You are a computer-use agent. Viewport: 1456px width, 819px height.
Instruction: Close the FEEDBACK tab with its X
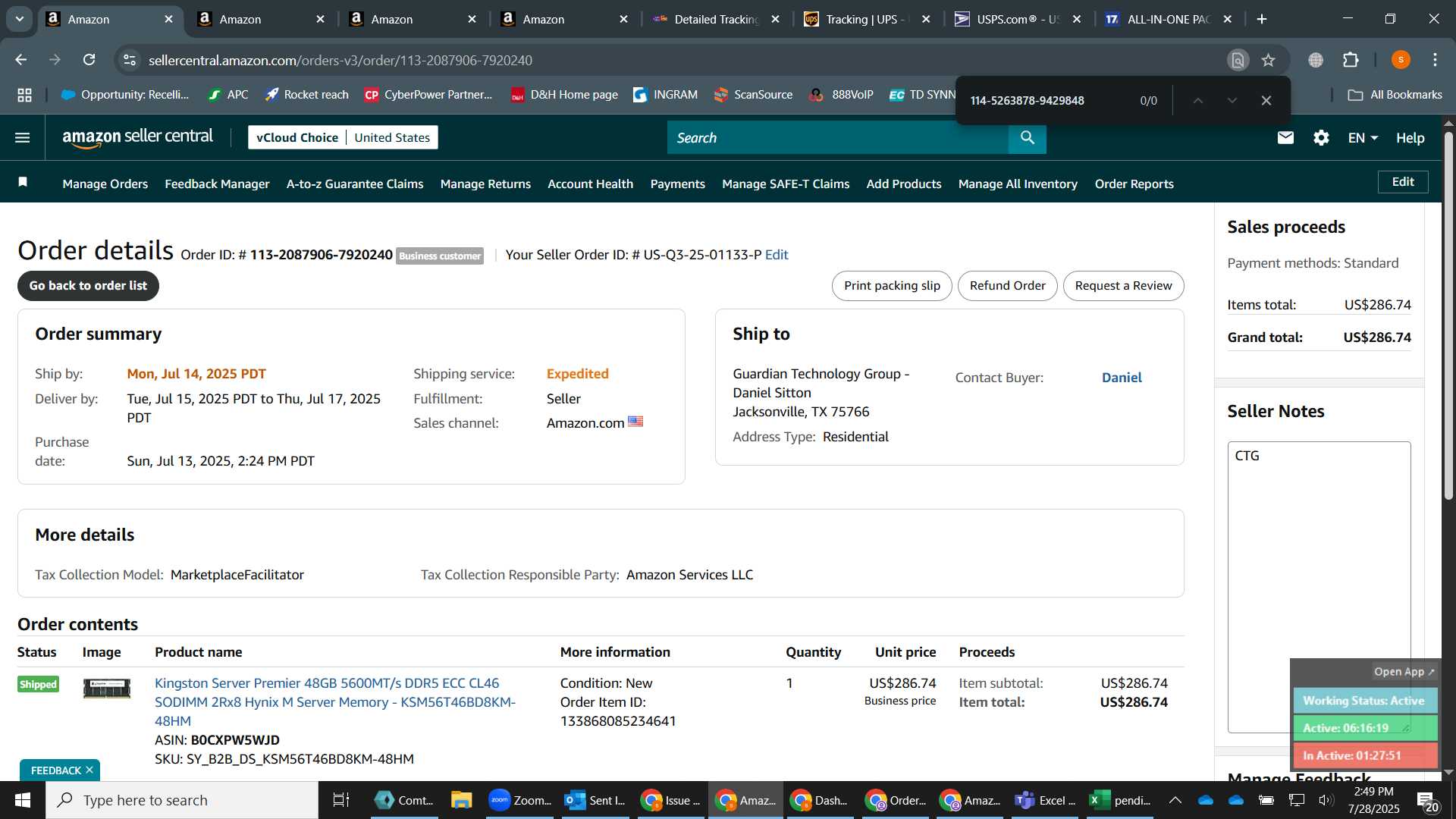(x=89, y=770)
